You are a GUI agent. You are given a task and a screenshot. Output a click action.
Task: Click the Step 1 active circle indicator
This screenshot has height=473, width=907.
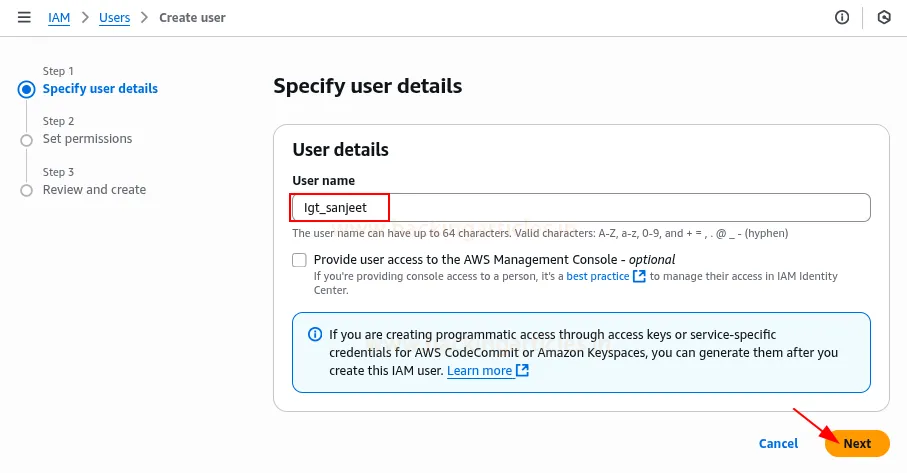point(26,89)
